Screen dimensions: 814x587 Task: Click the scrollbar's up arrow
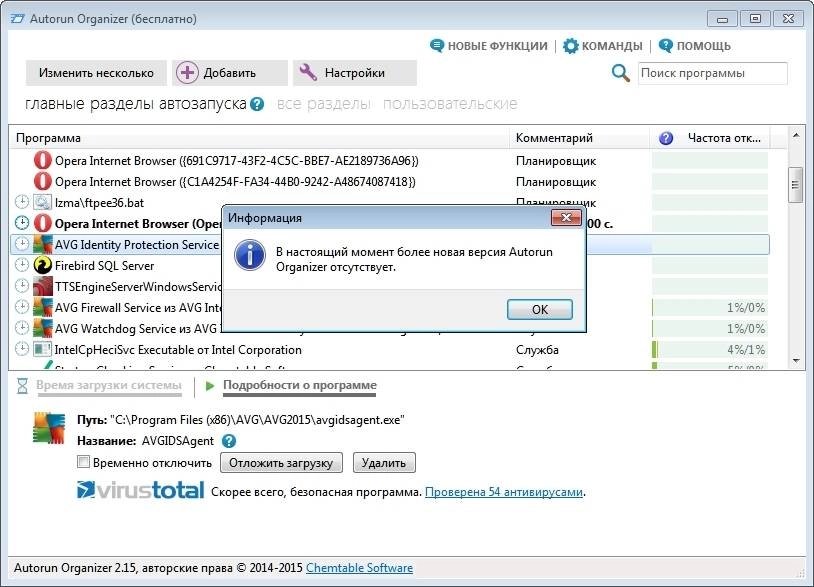point(796,136)
